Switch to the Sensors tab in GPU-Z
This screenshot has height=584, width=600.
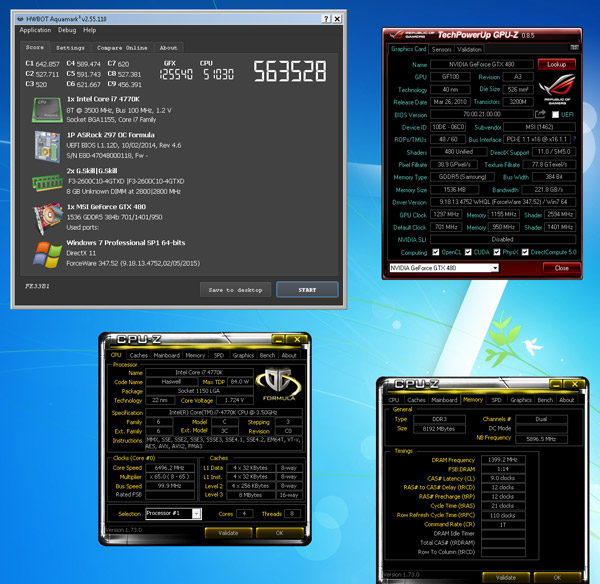442,49
